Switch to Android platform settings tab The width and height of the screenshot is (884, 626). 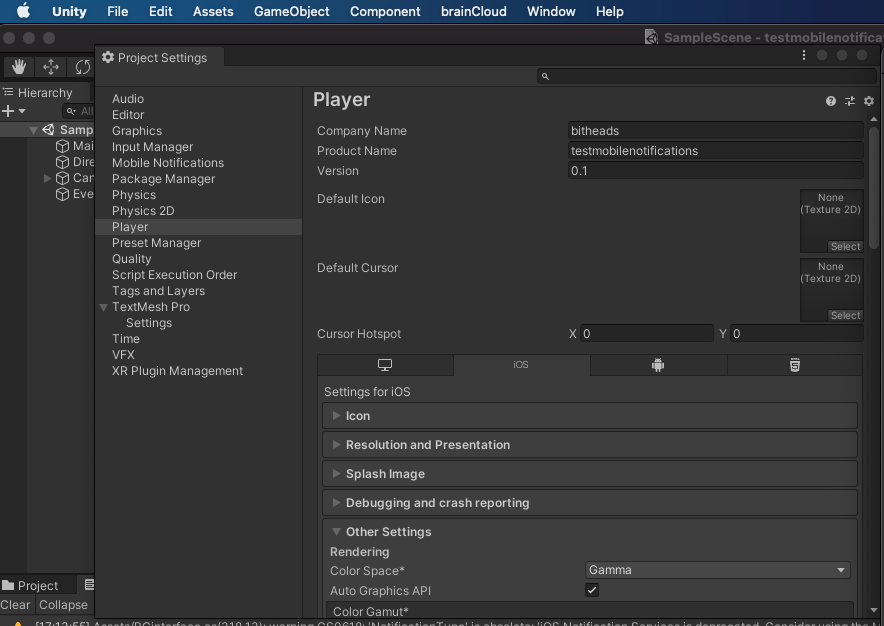[658, 365]
